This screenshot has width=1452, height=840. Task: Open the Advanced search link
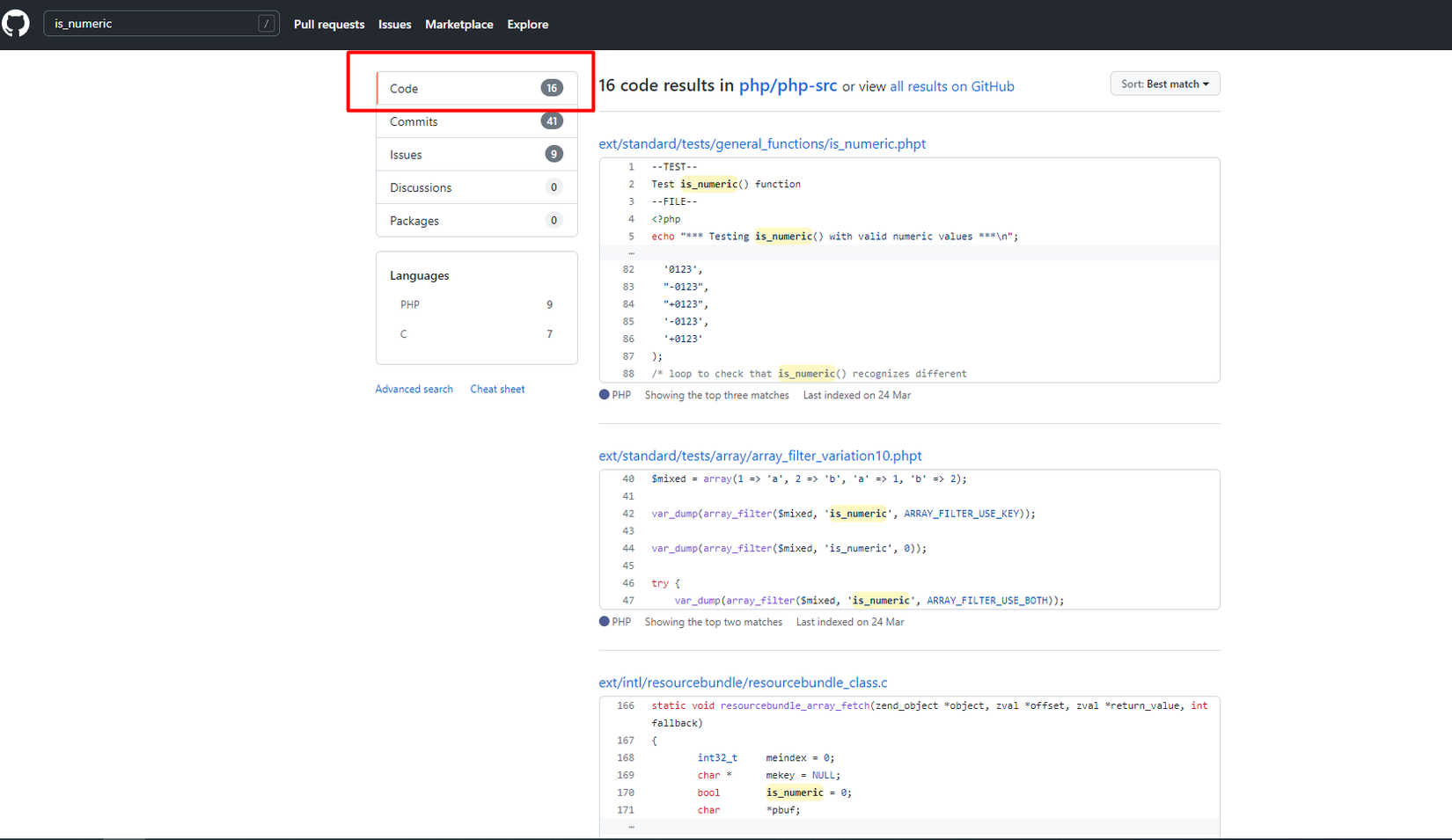coord(414,389)
